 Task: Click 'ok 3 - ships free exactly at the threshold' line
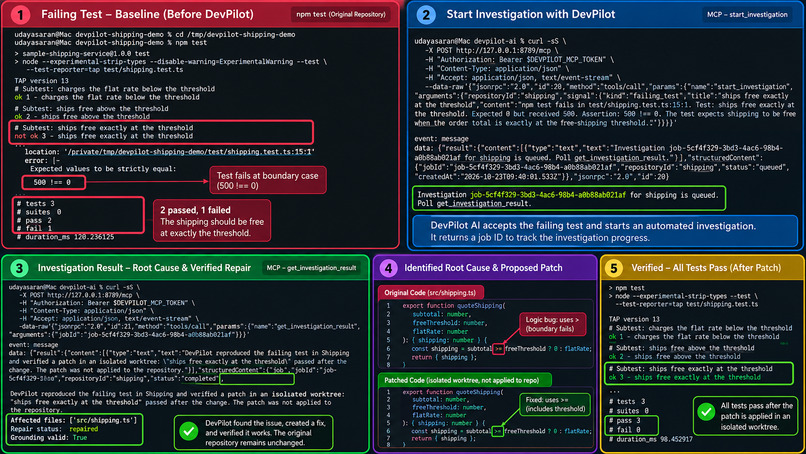pos(685,377)
